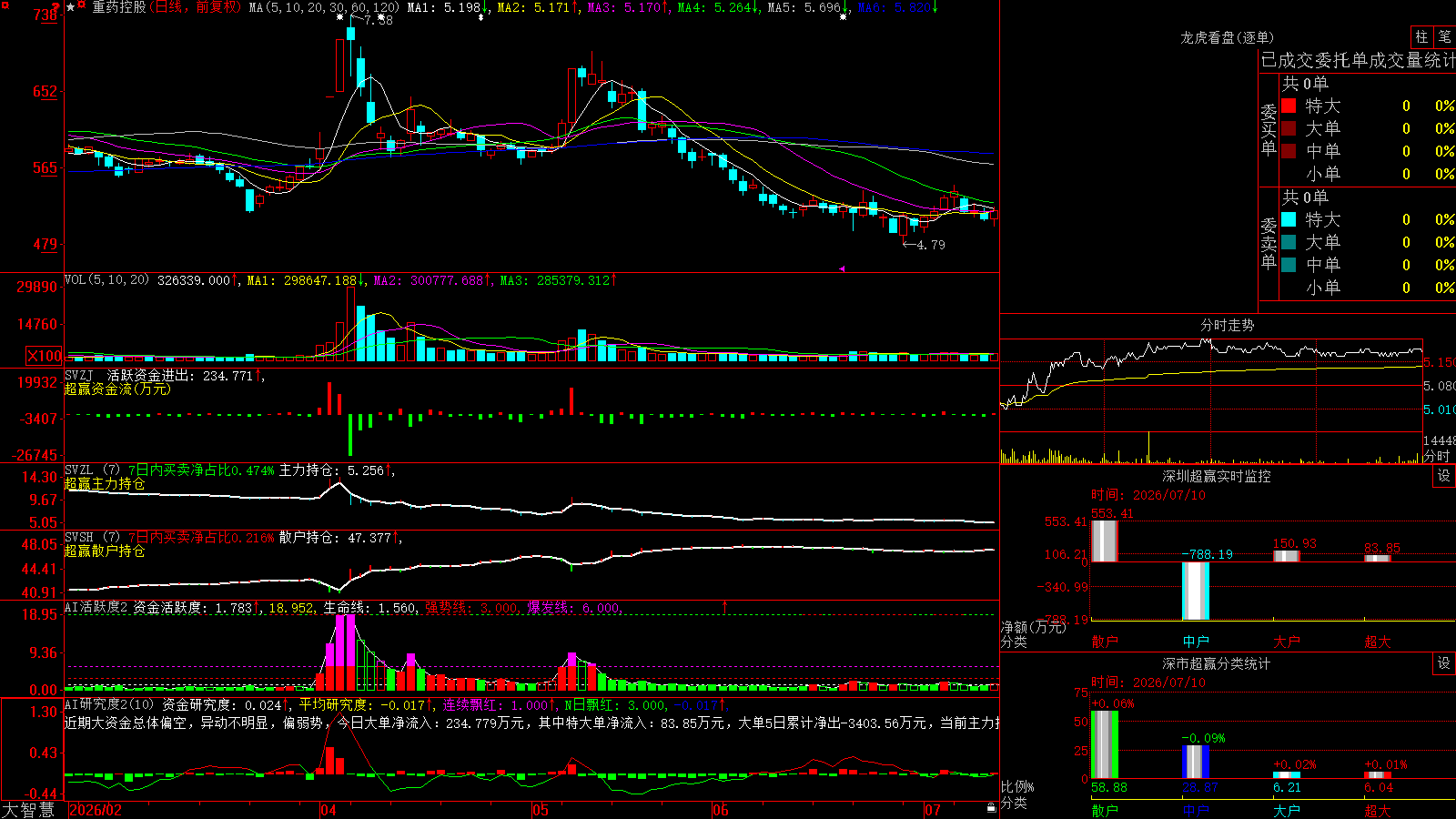Click the 深圳超赢实时监控 panel title
This screenshot has width=1456, height=819.
click(1217, 476)
